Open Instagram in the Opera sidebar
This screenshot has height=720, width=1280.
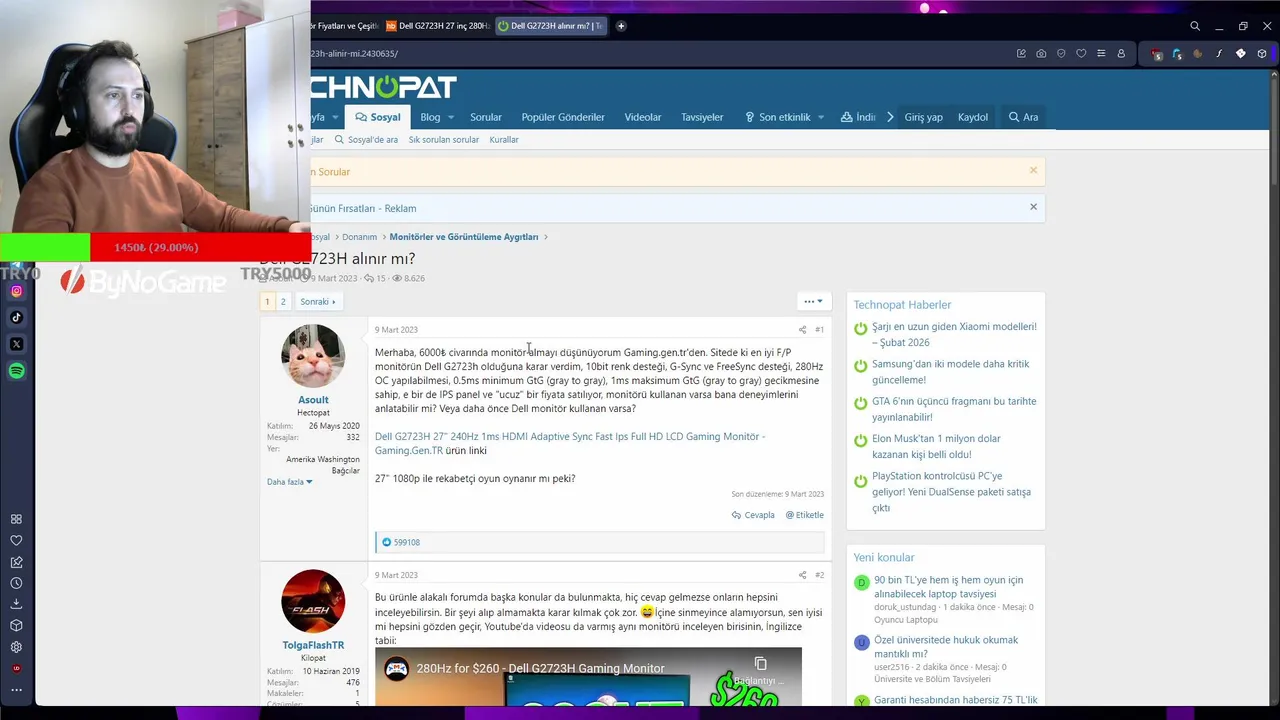click(16, 291)
